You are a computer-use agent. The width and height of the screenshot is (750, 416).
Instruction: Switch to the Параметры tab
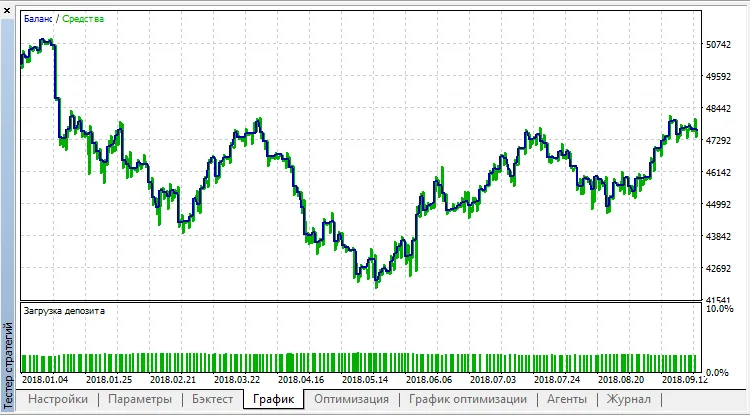tap(140, 399)
